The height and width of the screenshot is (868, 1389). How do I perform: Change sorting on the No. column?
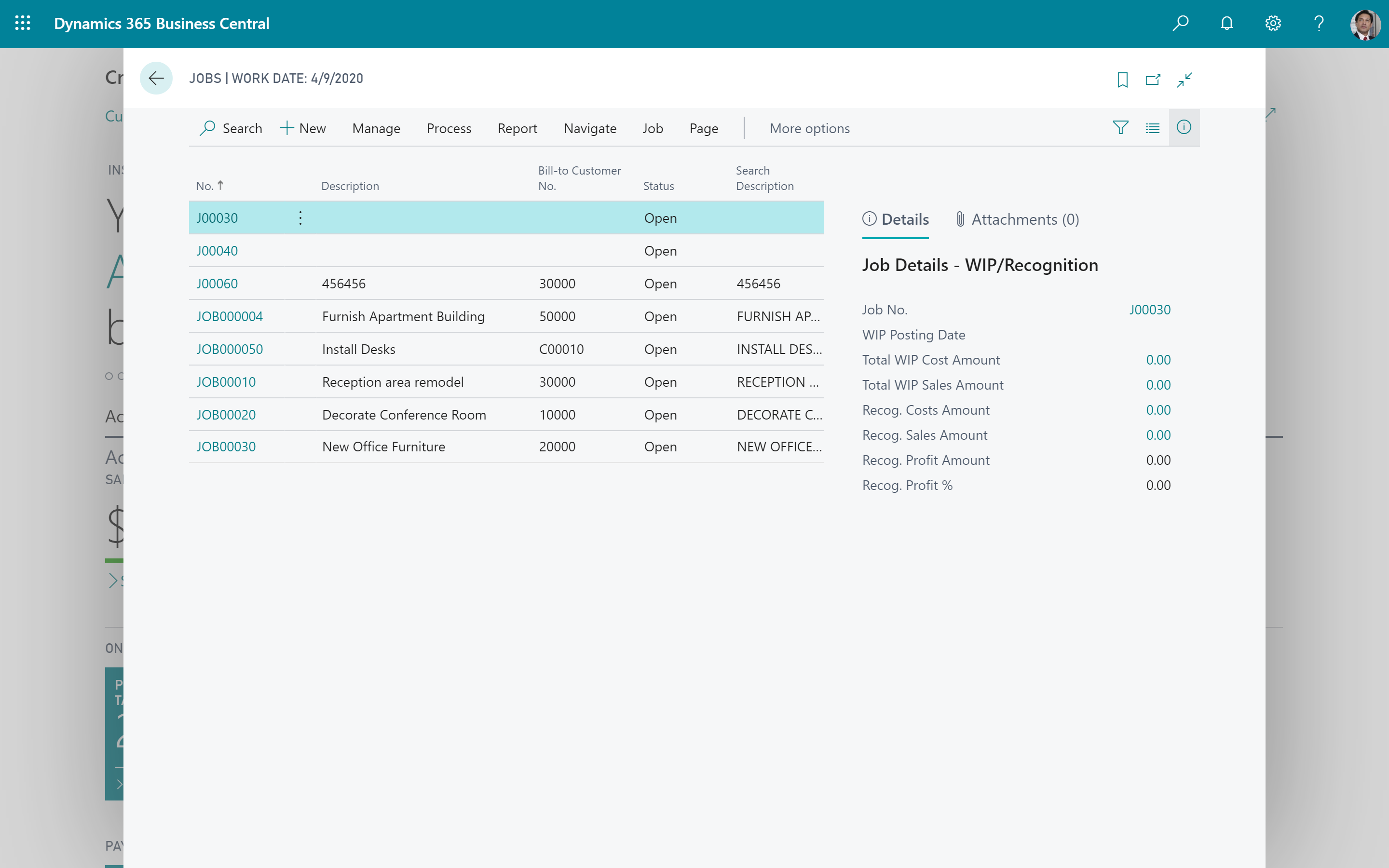[x=209, y=185]
